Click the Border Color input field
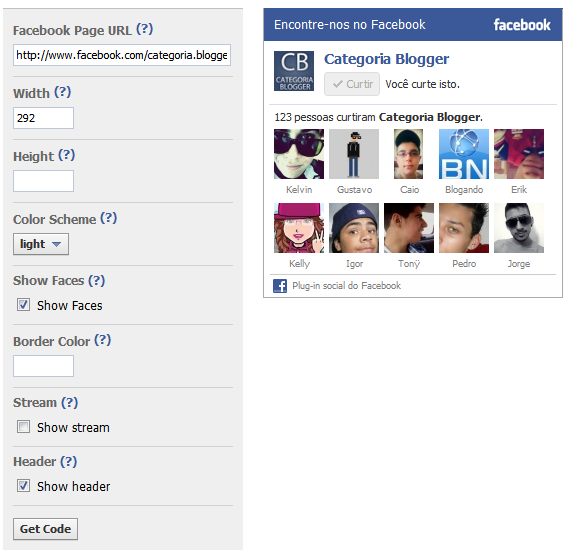 (43, 366)
